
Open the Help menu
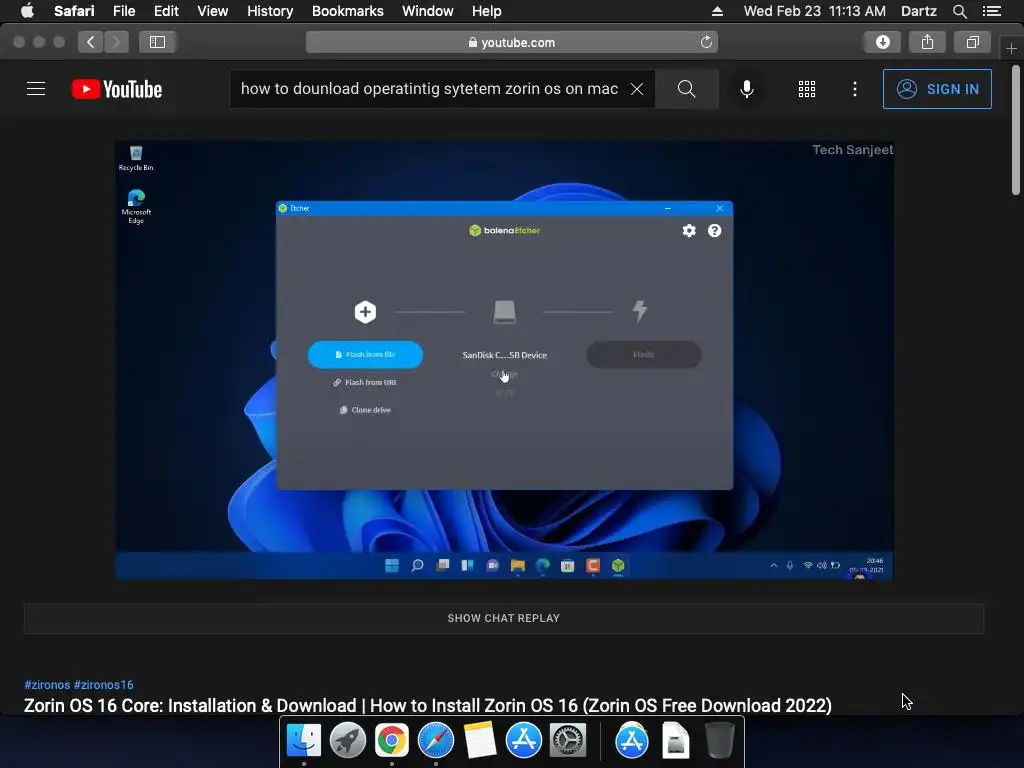click(487, 11)
